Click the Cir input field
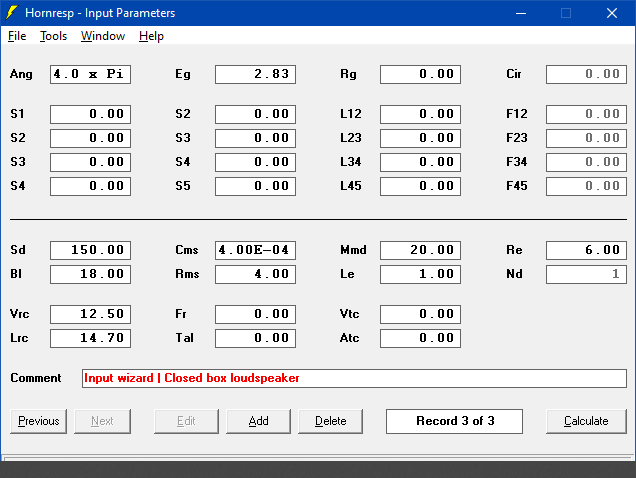 point(586,74)
